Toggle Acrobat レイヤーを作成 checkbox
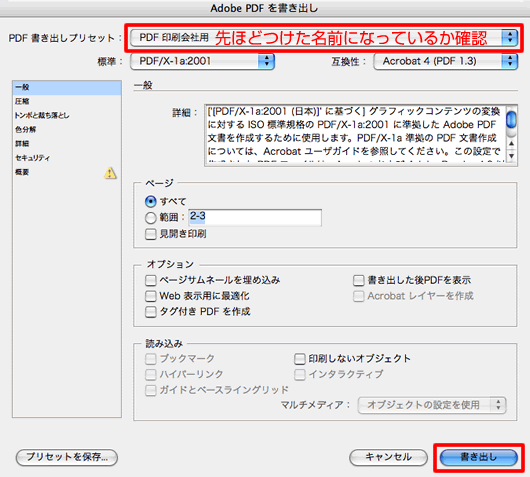530x477 pixels. tap(358, 296)
